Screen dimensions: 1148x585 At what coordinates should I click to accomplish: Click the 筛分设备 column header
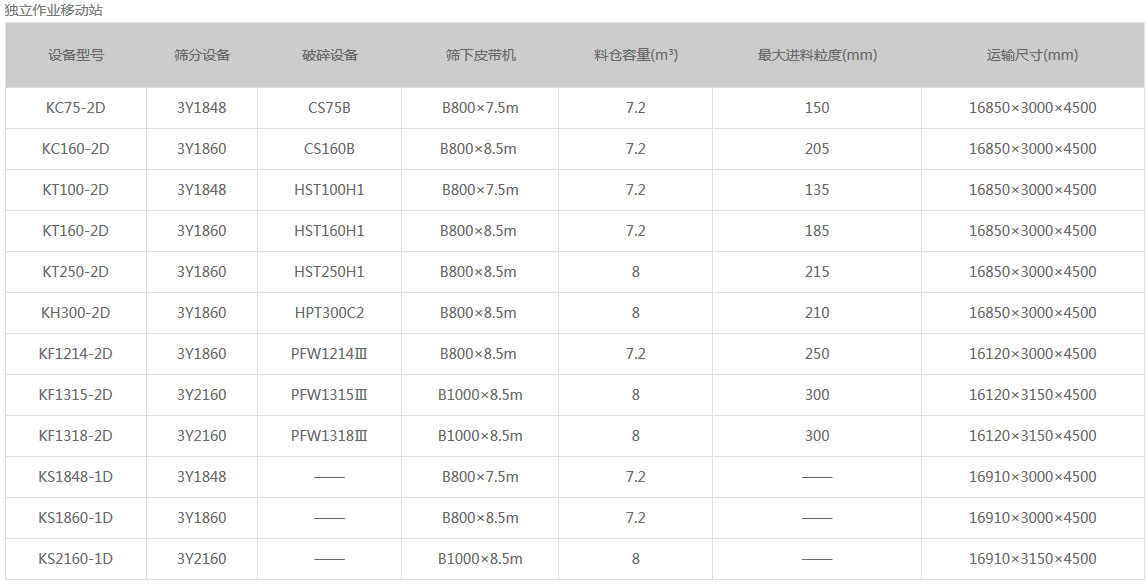click(202, 55)
